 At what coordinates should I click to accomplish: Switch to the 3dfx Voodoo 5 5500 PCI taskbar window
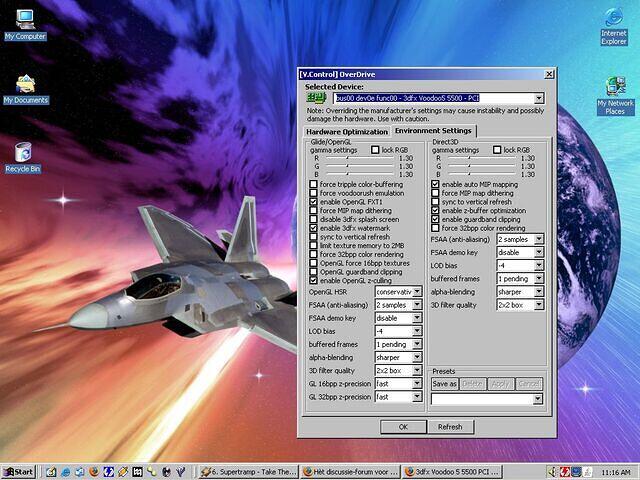click(452, 472)
